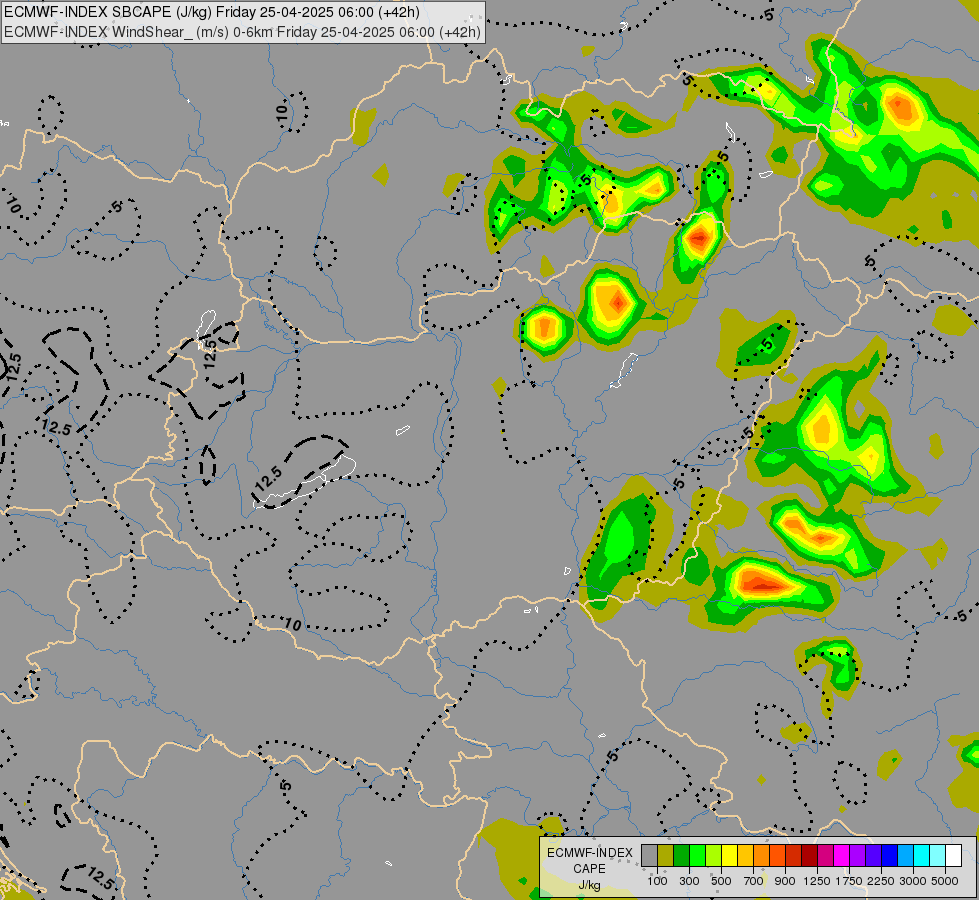Click the gray swatch in CAPE legend
The image size is (979, 900).
coord(649,855)
